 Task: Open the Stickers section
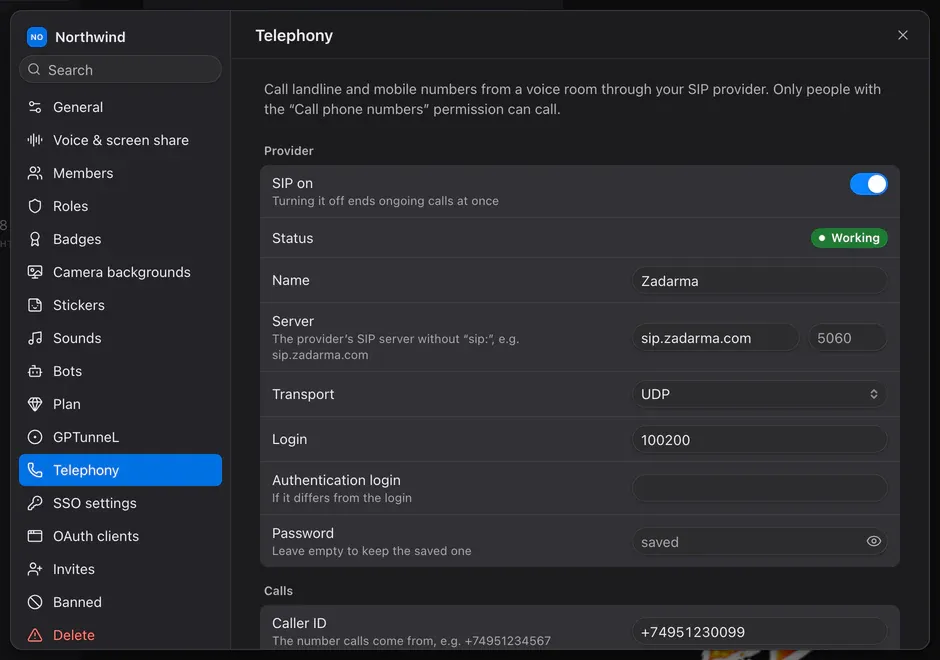tap(120, 305)
